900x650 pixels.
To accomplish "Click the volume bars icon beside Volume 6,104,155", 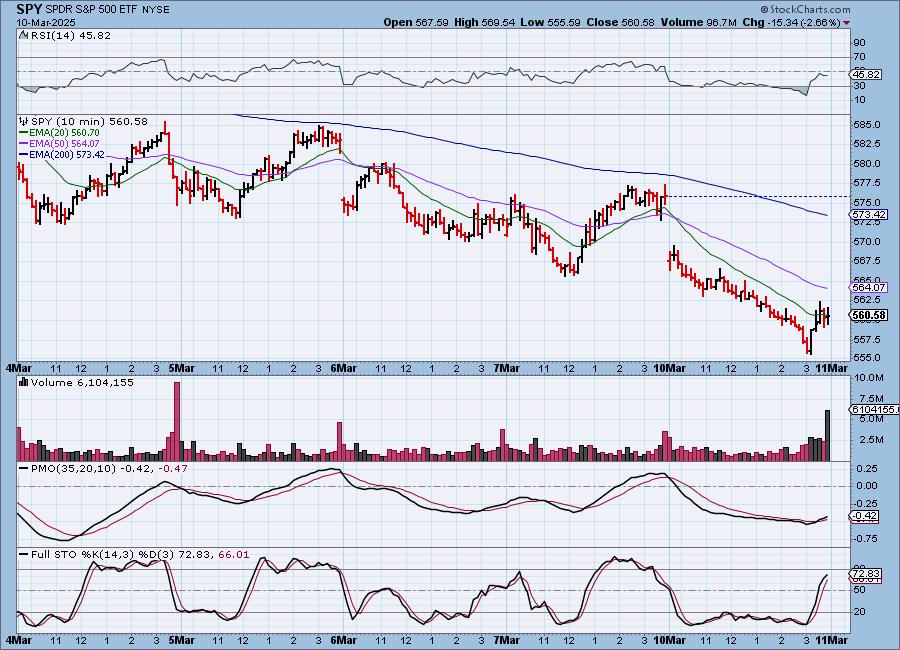I will 24,382.
